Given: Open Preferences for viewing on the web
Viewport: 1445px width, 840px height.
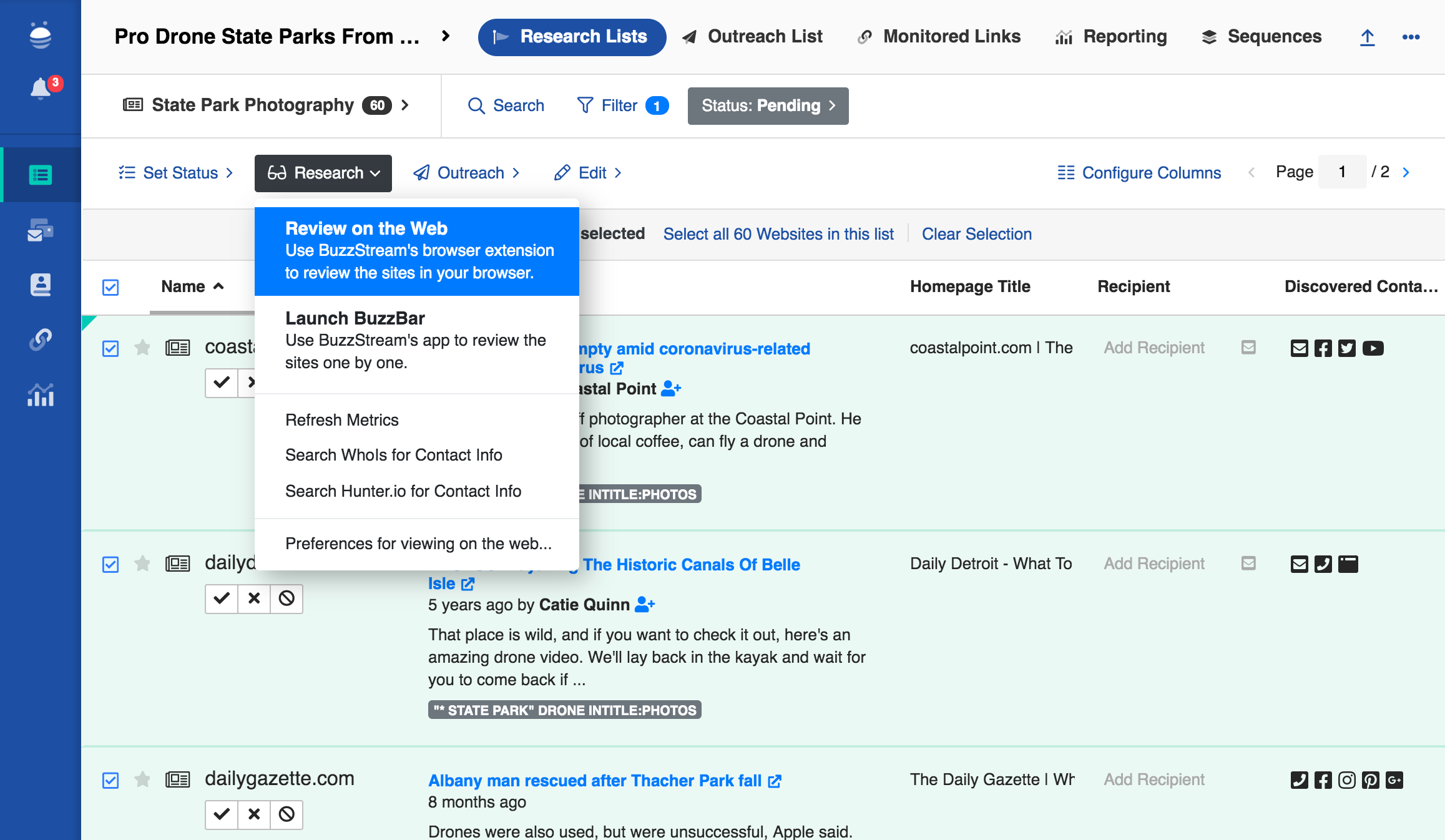Looking at the screenshot, I should tap(418, 544).
